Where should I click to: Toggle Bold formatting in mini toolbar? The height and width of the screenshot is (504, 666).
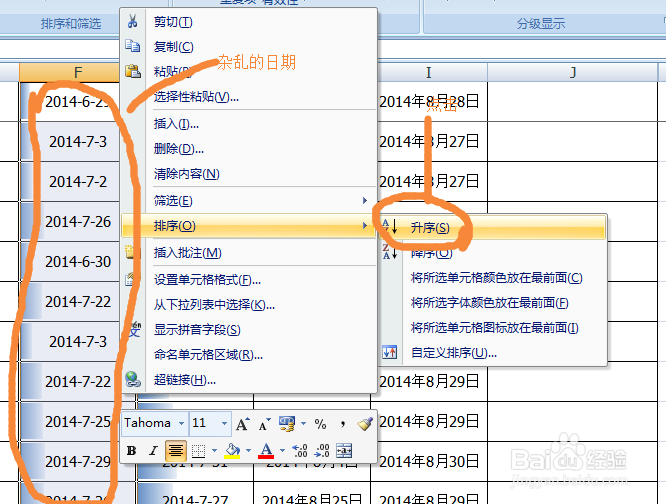coord(132,451)
